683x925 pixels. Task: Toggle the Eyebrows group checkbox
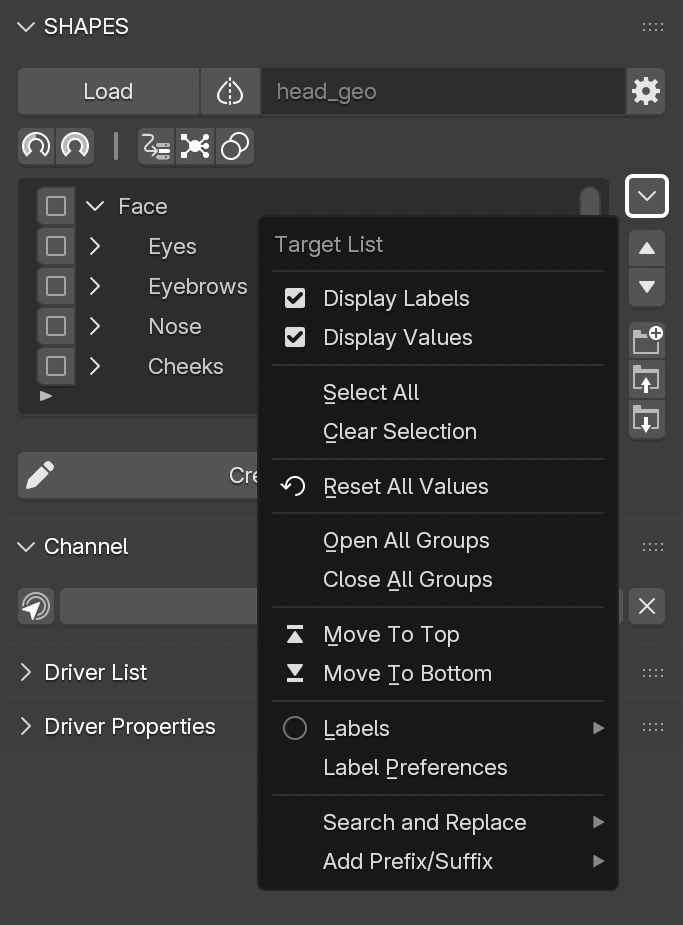pyautogui.click(x=56, y=286)
